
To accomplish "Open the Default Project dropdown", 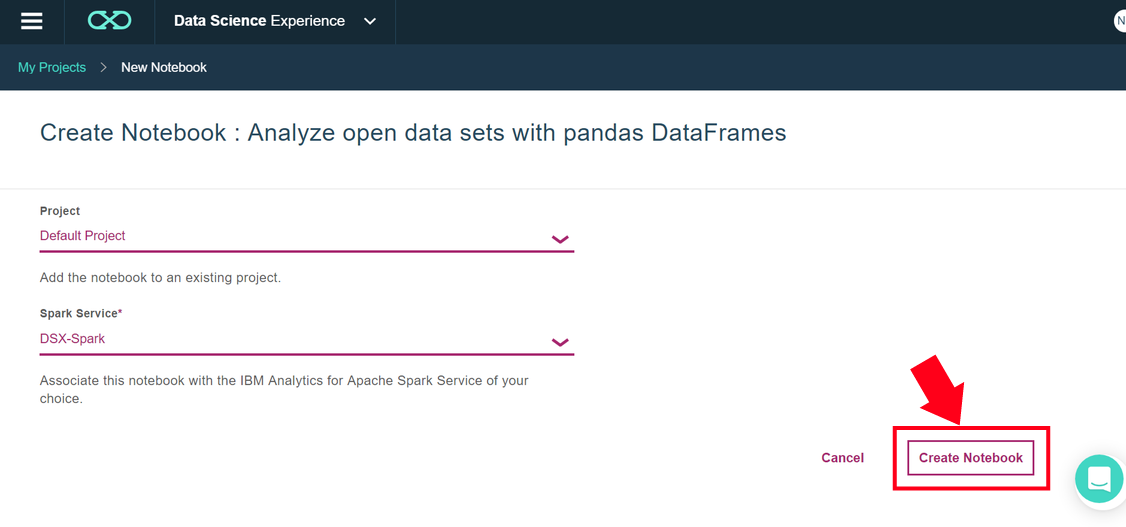I will 307,236.
